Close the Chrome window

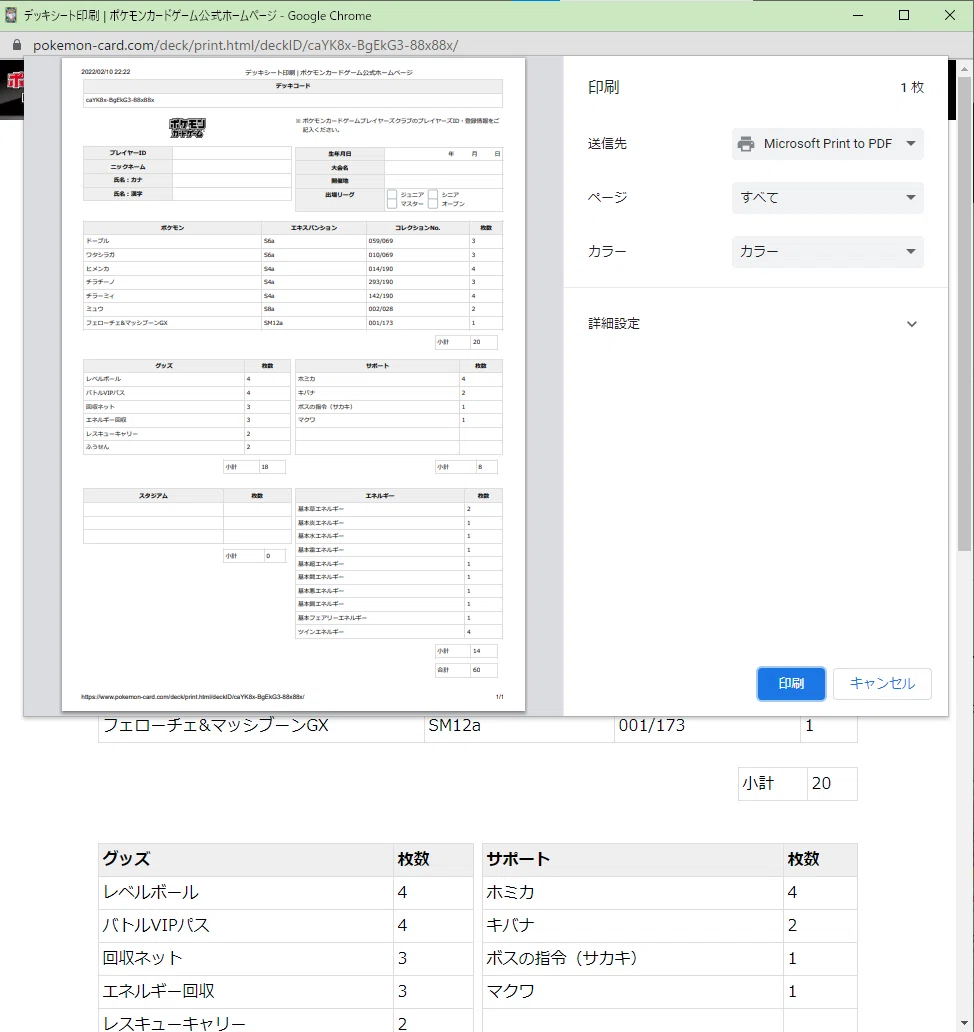click(x=950, y=15)
